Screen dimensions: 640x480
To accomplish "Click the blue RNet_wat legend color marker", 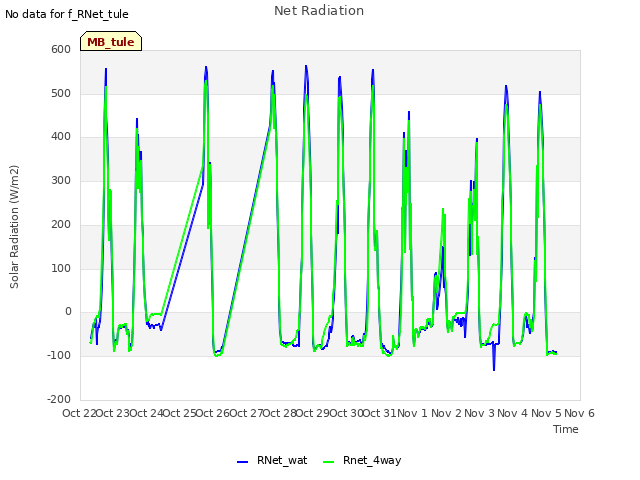I will (x=242, y=462).
